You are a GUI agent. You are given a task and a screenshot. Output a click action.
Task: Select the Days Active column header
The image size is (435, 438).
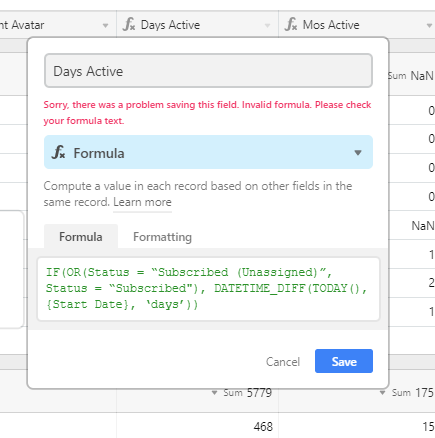point(197,25)
